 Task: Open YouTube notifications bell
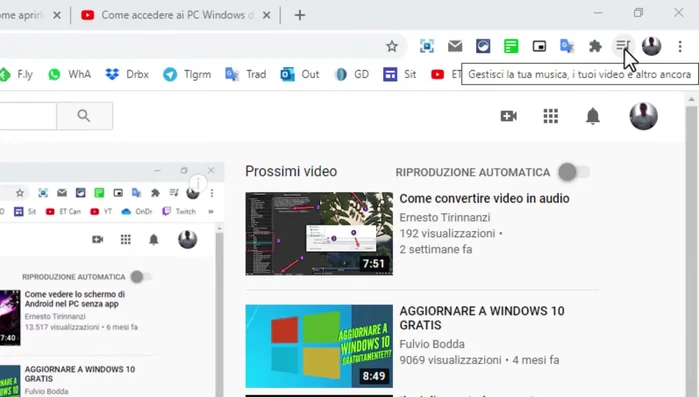pos(592,116)
